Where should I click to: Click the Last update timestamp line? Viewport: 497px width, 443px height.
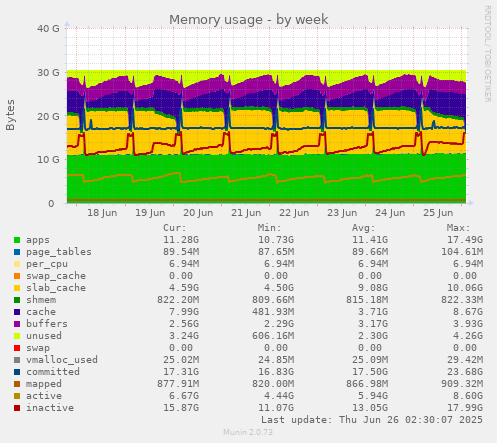pyautogui.click(x=372, y=420)
